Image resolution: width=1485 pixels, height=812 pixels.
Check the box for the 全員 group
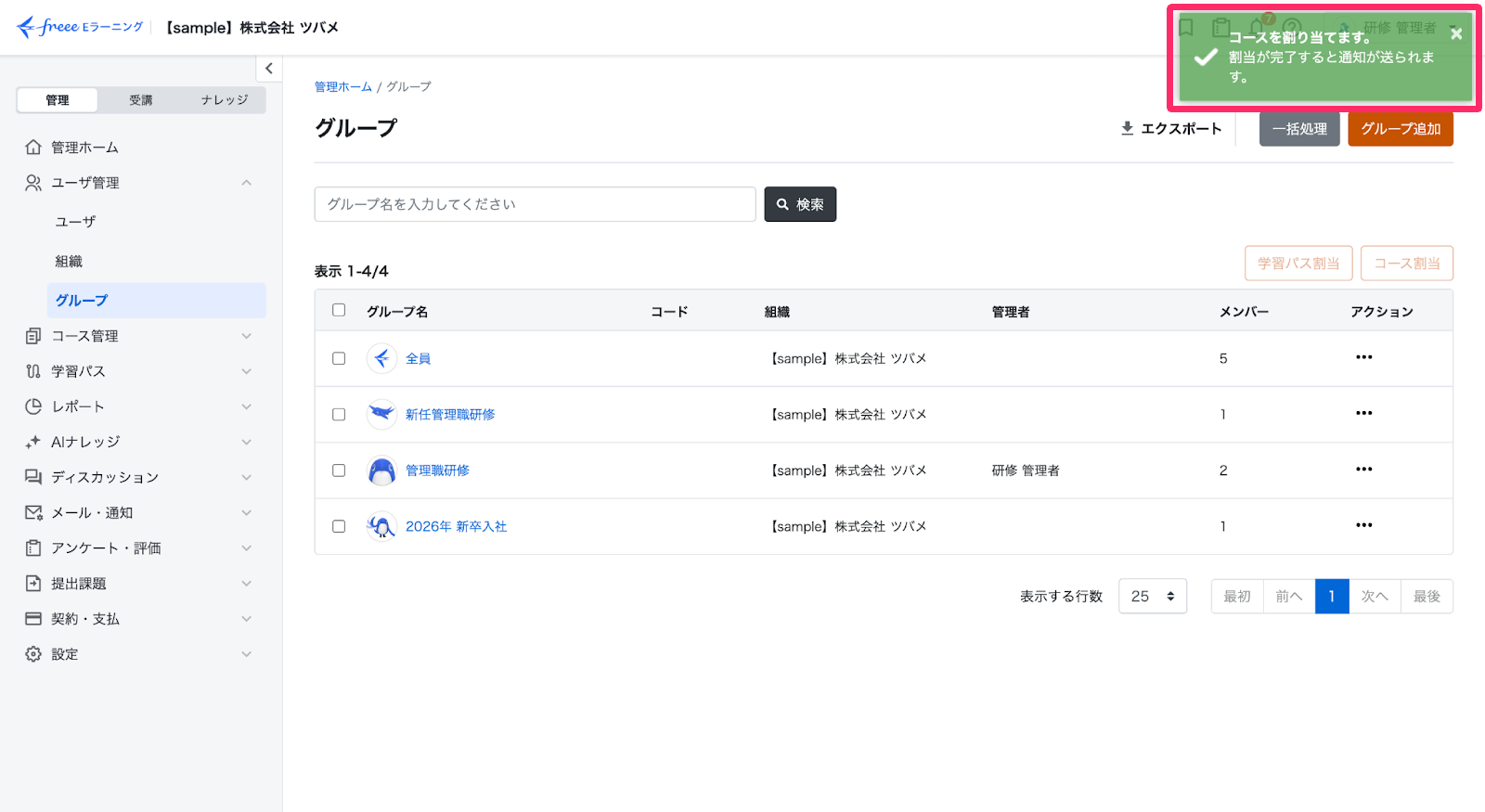(x=339, y=358)
